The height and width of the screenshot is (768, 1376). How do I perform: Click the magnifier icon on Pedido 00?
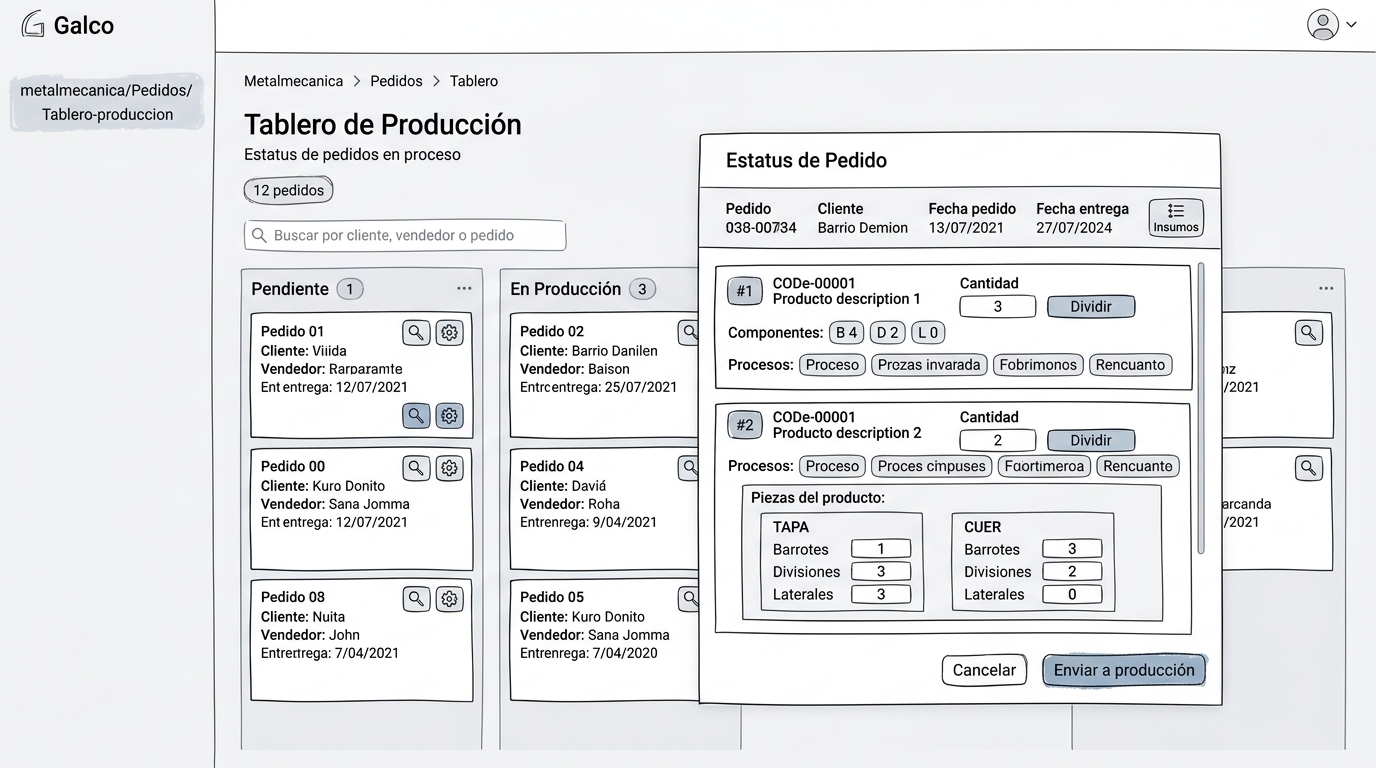[416, 467]
